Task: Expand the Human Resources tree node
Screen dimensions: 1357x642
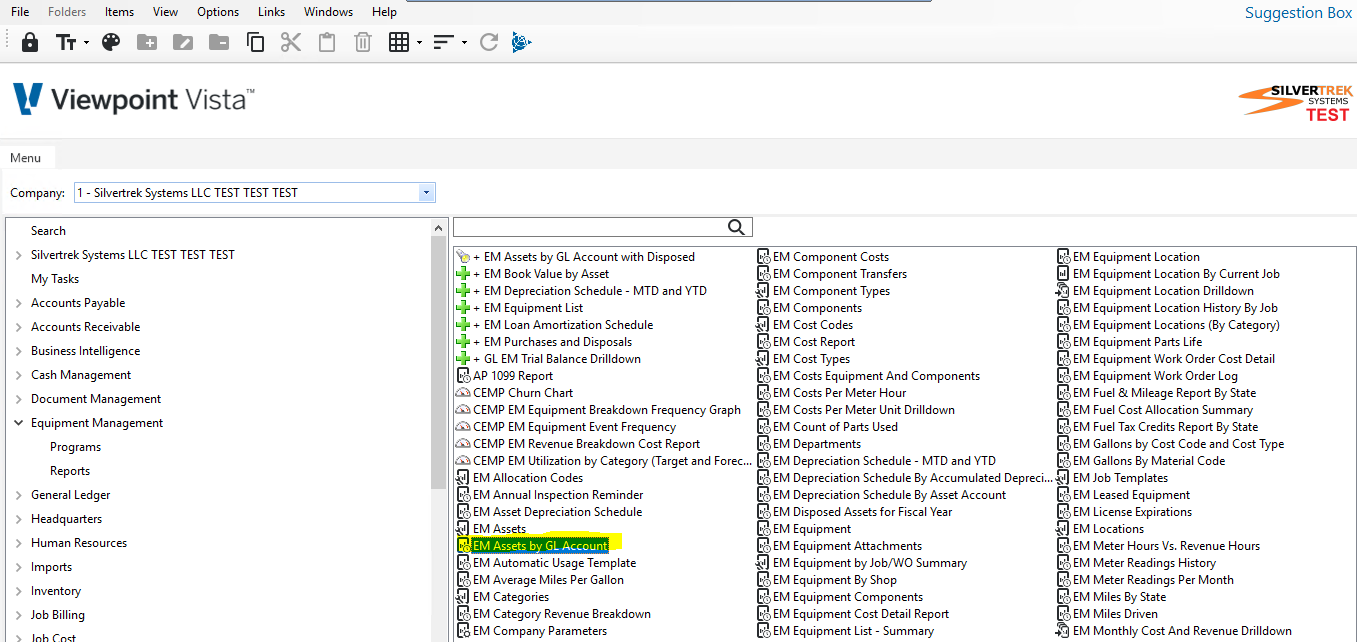Action: coord(19,543)
